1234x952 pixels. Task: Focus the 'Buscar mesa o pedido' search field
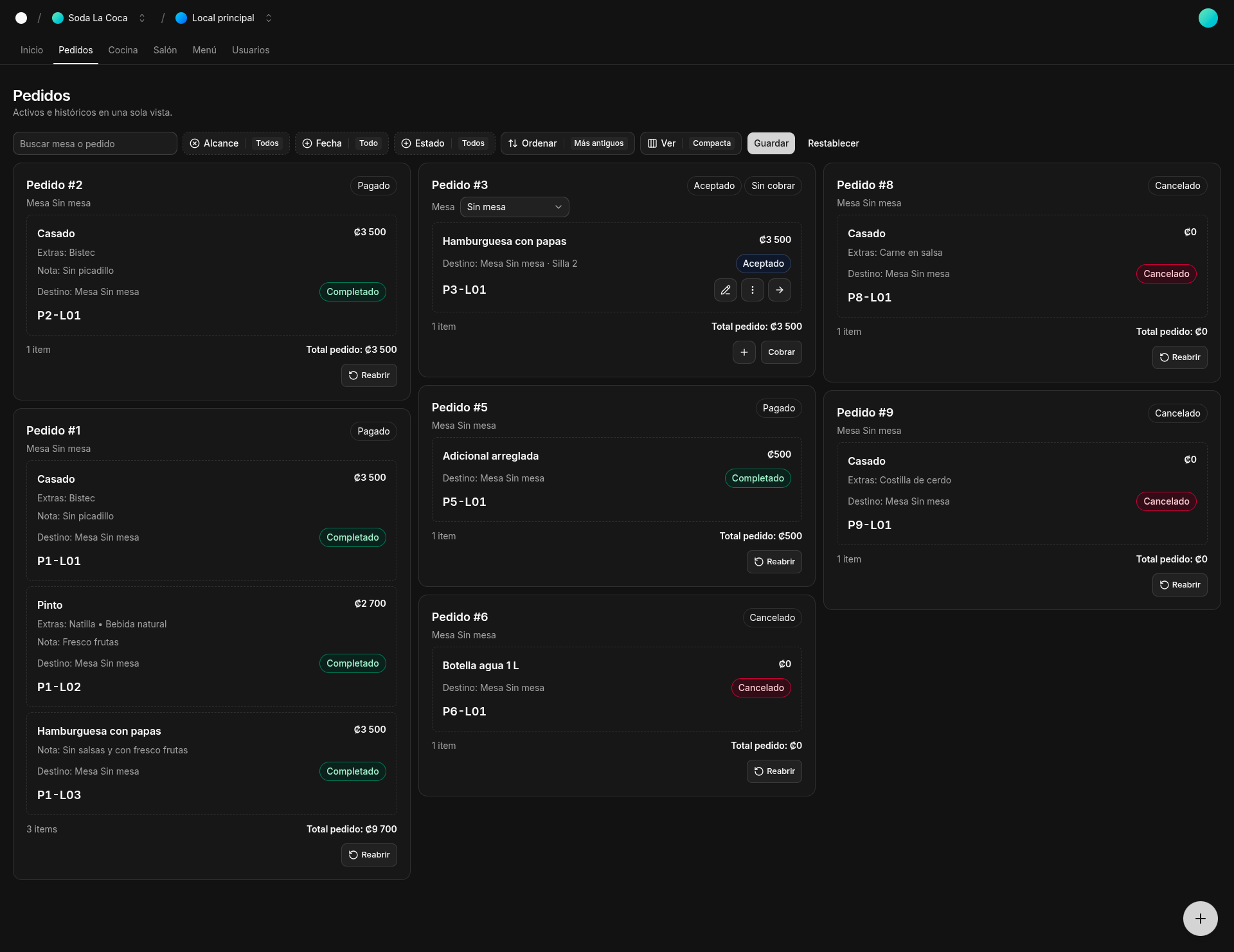(94, 143)
